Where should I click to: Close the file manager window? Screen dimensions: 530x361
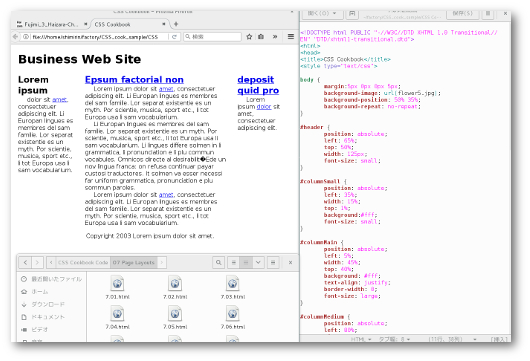coord(290,262)
